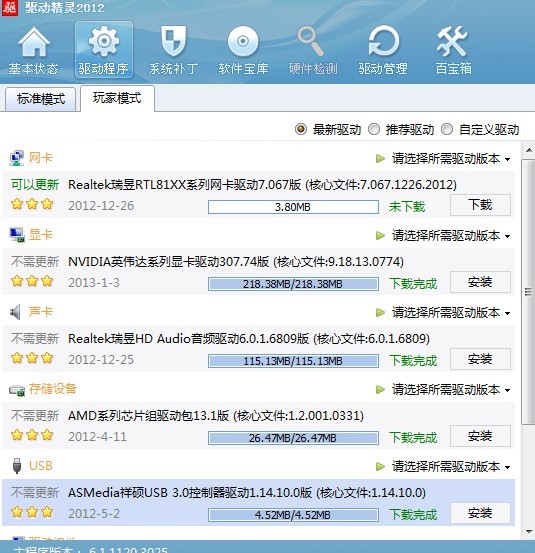
Task: Click the 26.47MB/26.47MB progress bar
Action: tap(293, 438)
